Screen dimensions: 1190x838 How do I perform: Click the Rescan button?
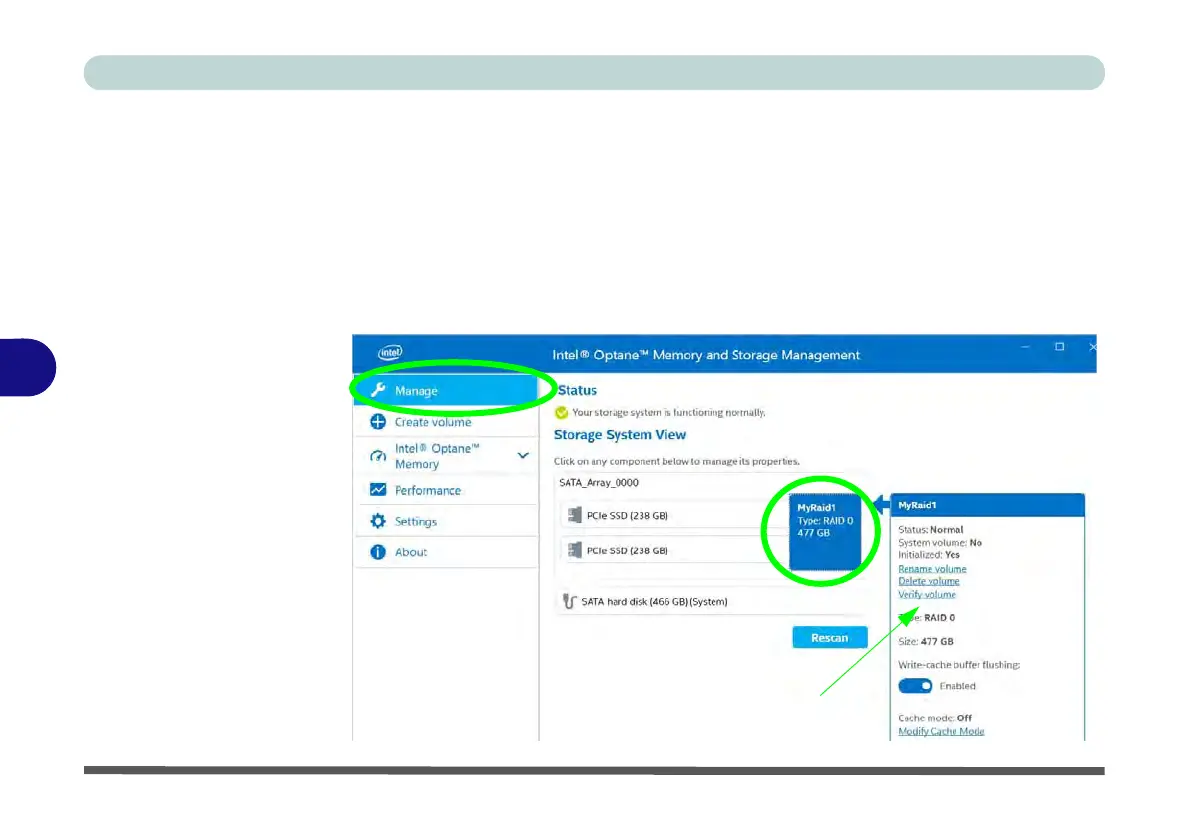click(830, 638)
